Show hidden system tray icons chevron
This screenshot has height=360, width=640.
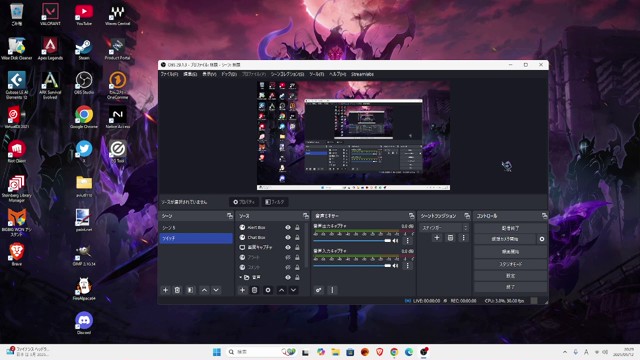click(x=564, y=352)
